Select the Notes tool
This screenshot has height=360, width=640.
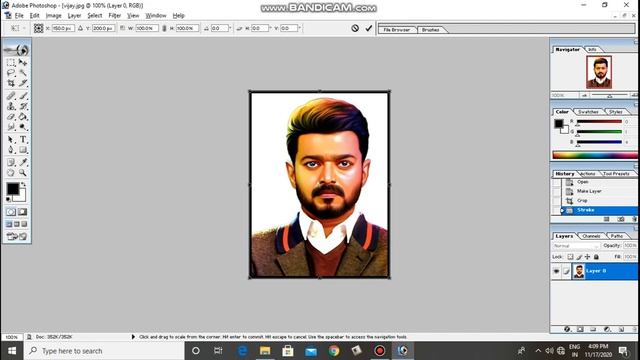11,162
